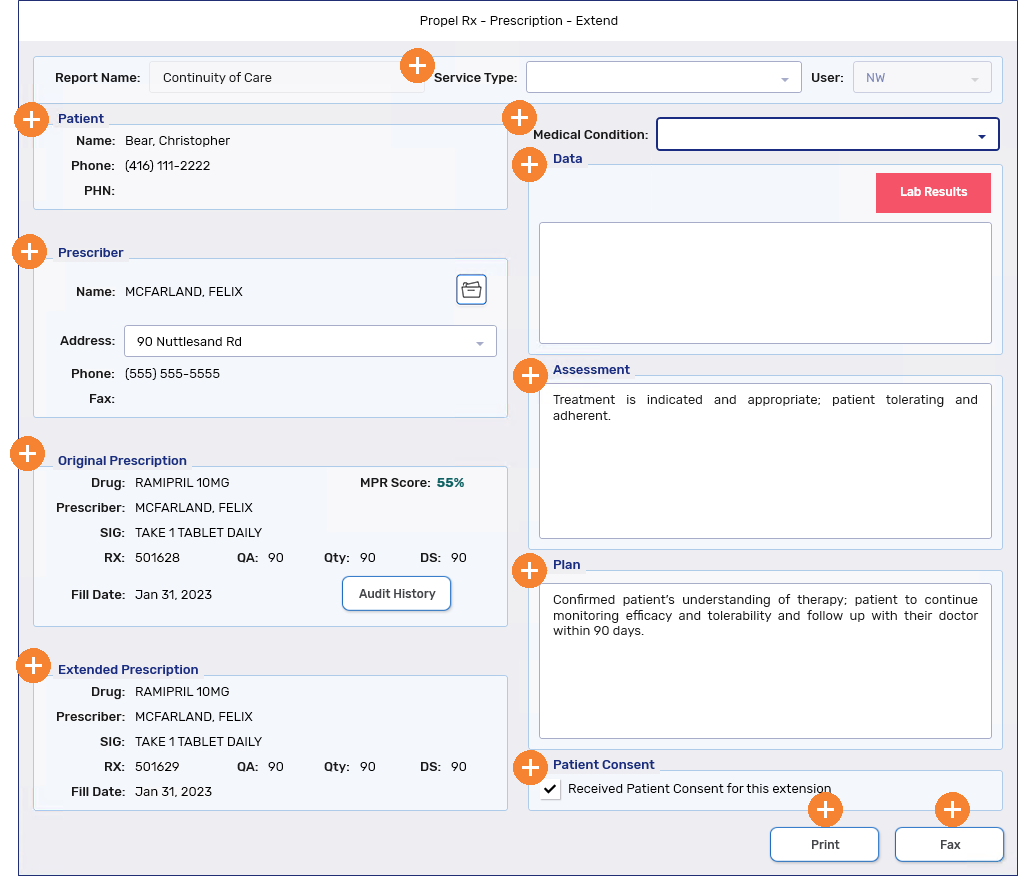This screenshot has width=1018, height=876.
Task: Click the plus hotspot beside the Patient section
Action: (x=32, y=119)
